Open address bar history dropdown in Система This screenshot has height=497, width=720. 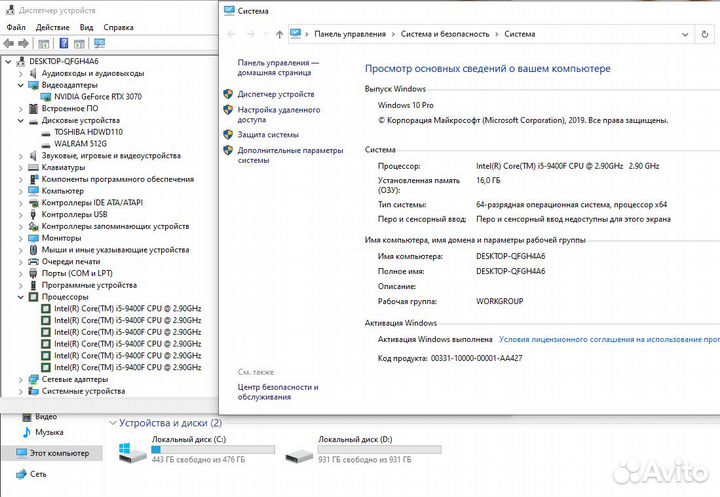685,34
